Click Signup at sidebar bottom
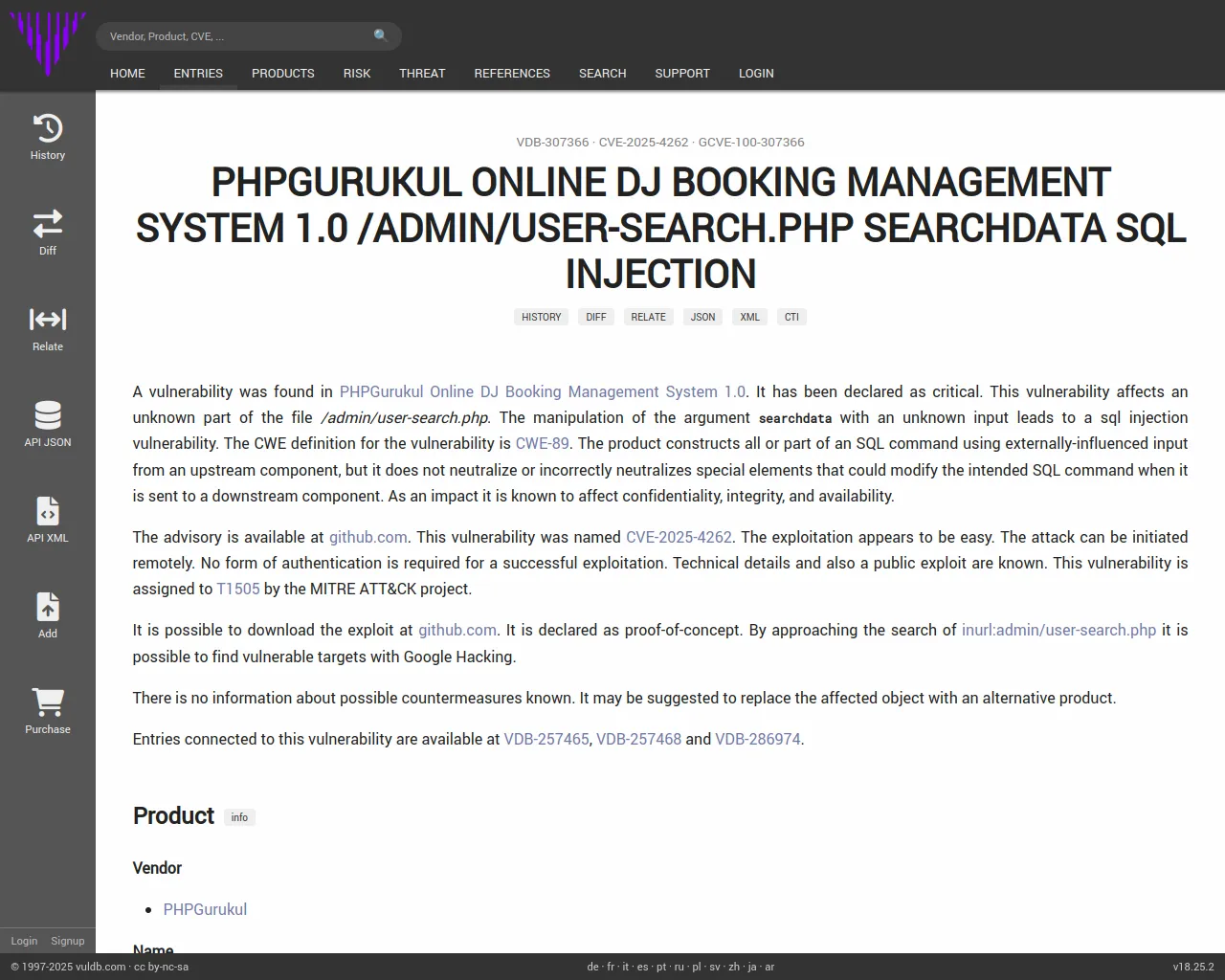 point(68,941)
